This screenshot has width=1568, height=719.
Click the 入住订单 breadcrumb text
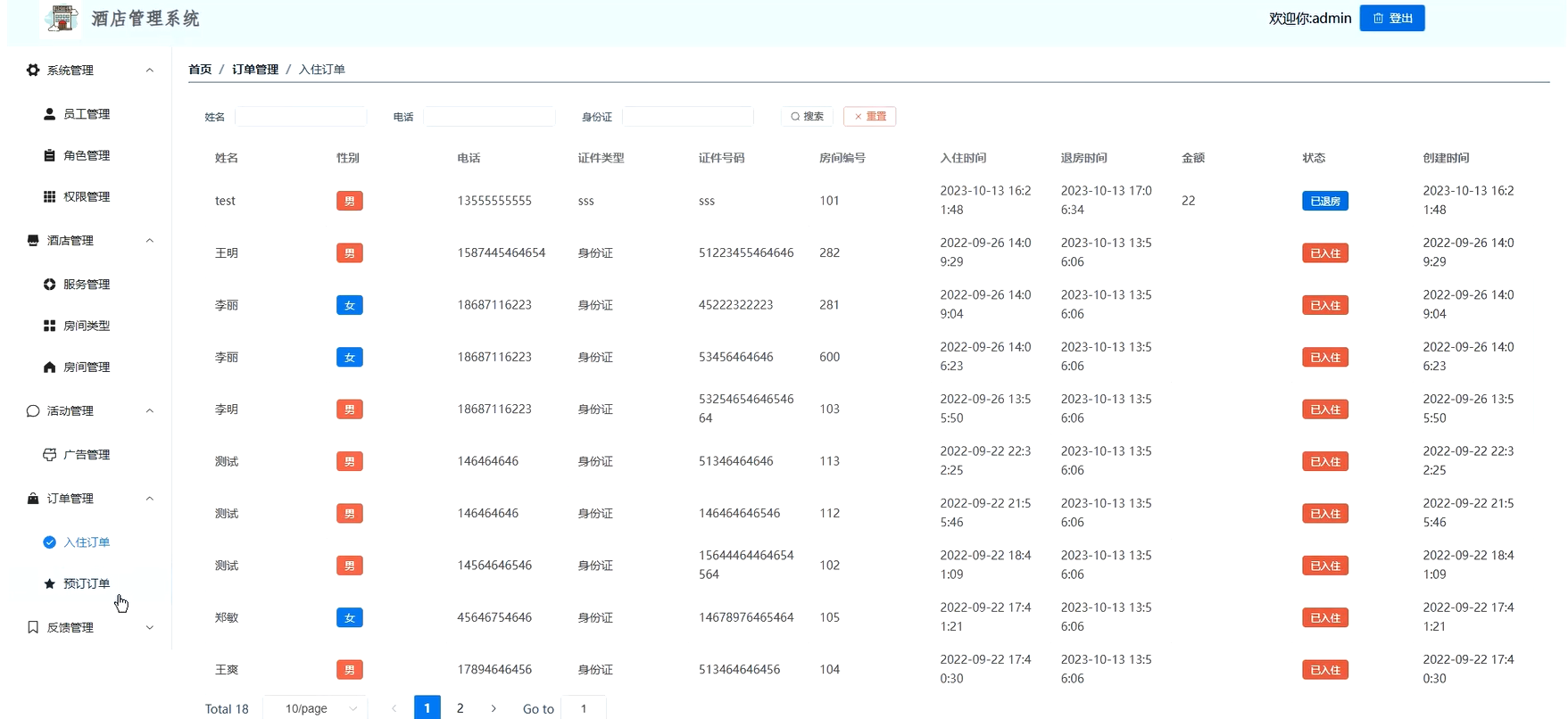[322, 69]
